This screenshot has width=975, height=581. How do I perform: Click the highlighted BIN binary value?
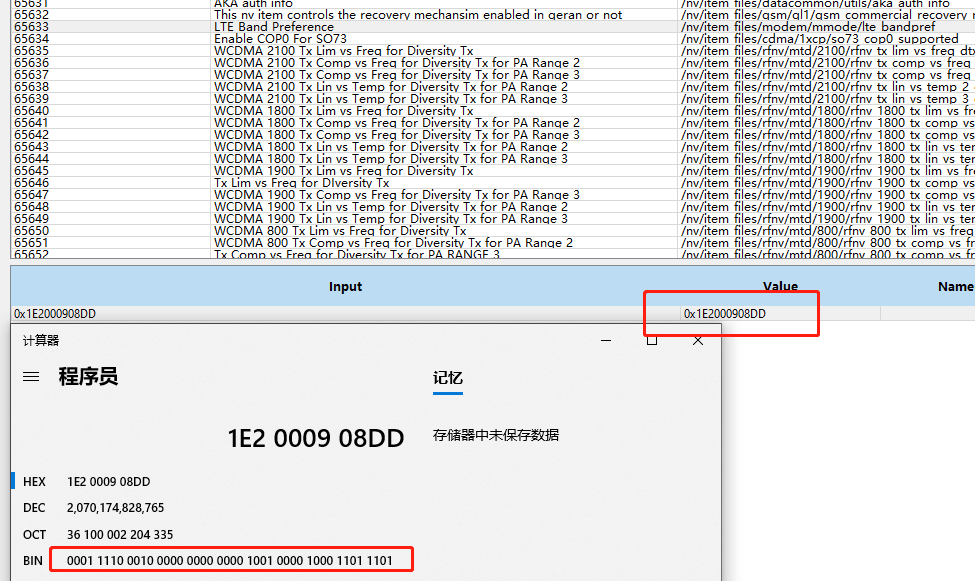(230, 559)
